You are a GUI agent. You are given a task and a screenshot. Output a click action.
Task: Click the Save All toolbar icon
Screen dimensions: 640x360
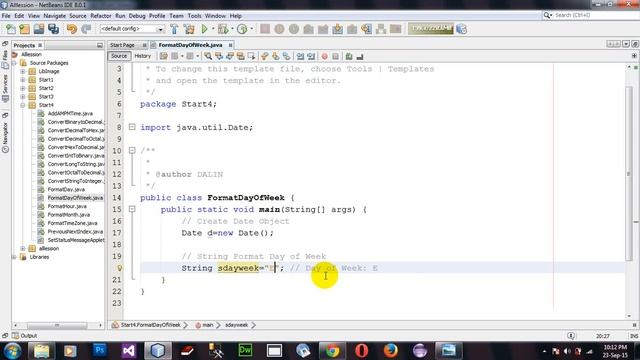click(x=53, y=29)
